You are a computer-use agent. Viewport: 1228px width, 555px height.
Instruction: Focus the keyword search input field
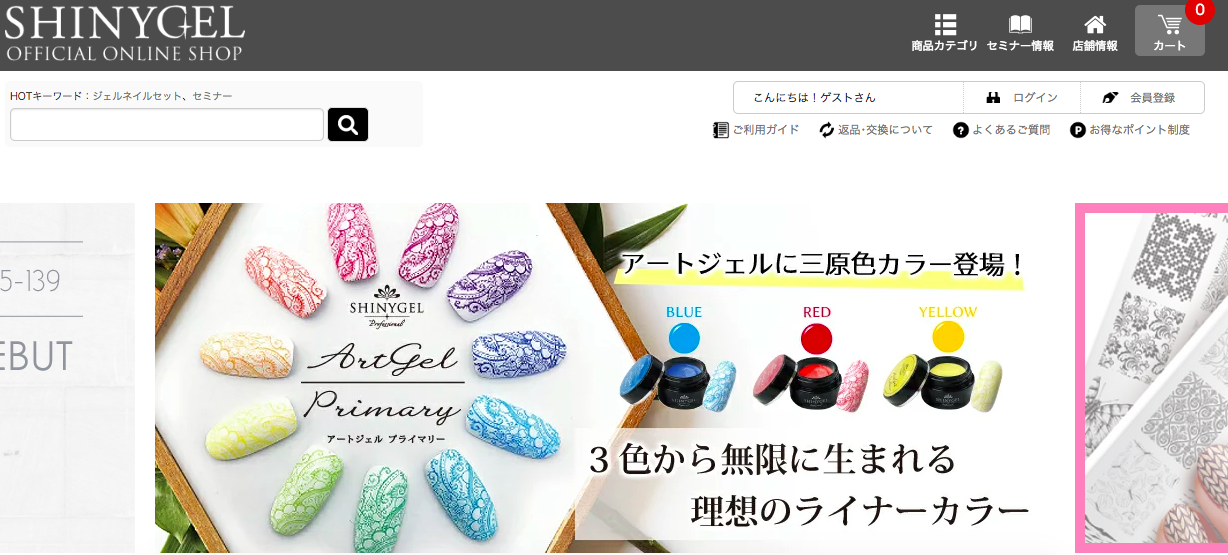coord(167,124)
